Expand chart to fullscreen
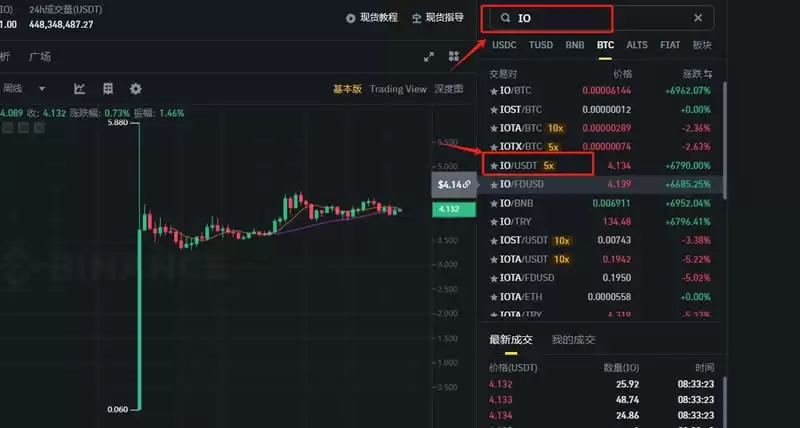Image resolution: width=800 pixels, height=428 pixels. [429, 57]
